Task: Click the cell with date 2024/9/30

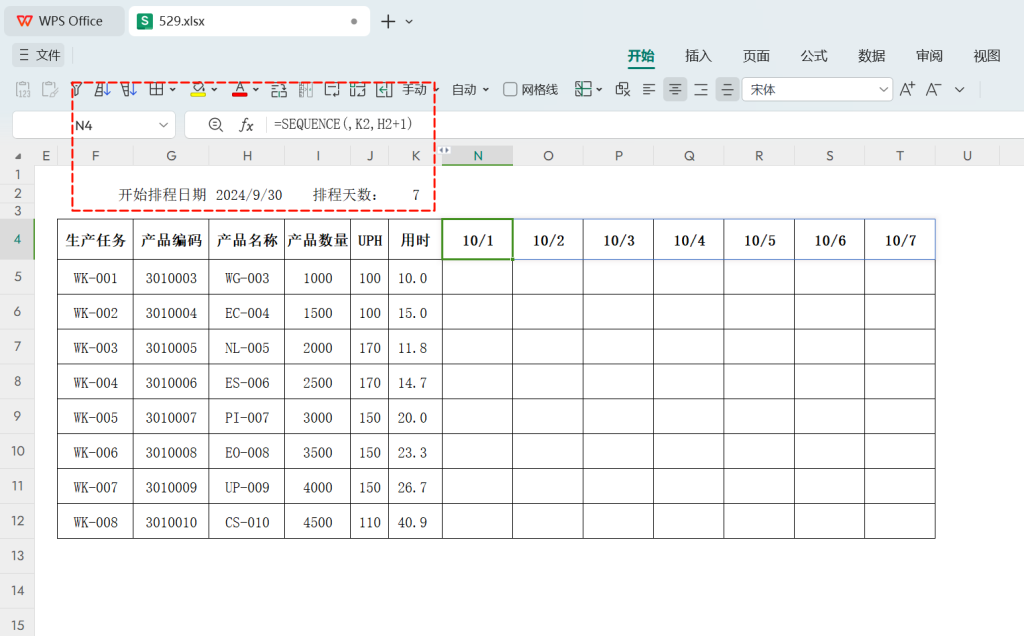Action: click(247, 195)
